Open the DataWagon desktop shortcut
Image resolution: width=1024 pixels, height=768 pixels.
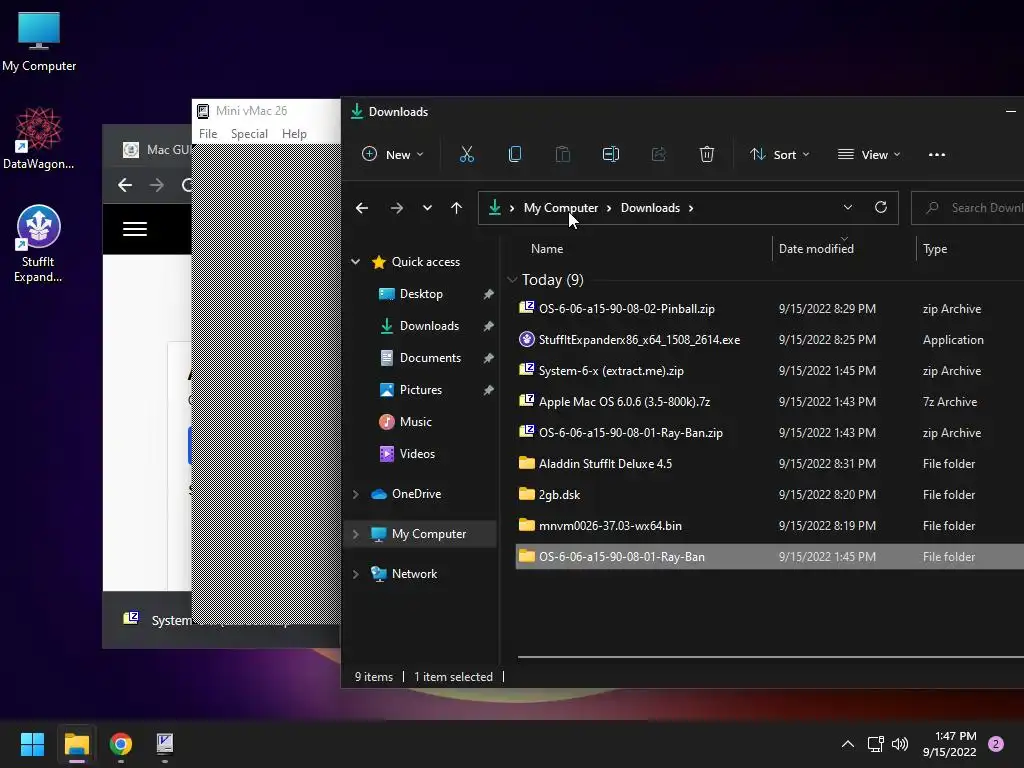pos(38,138)
